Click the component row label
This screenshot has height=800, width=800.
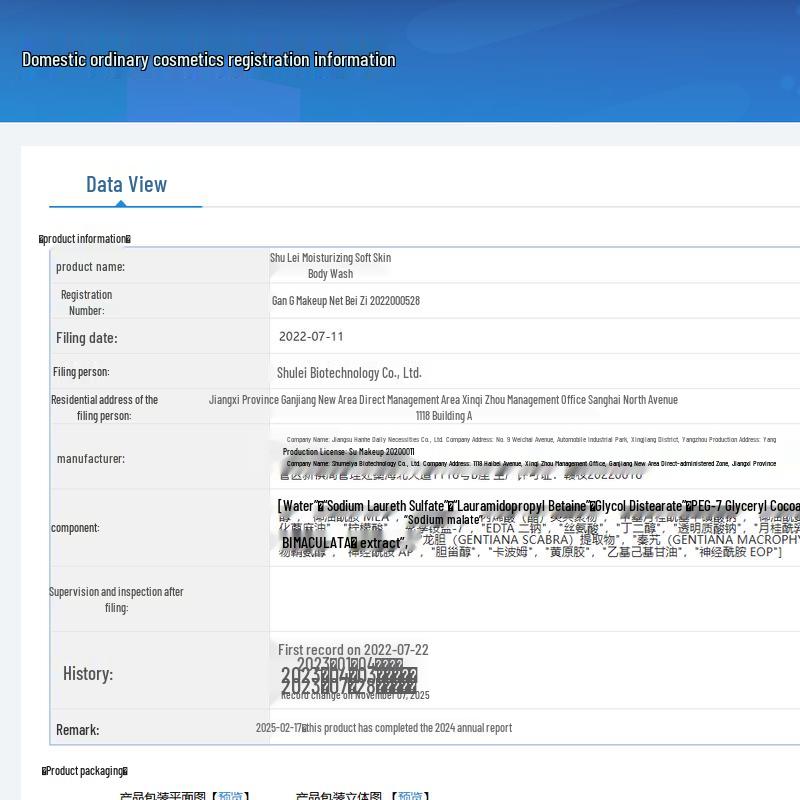(x=75, y=528)
